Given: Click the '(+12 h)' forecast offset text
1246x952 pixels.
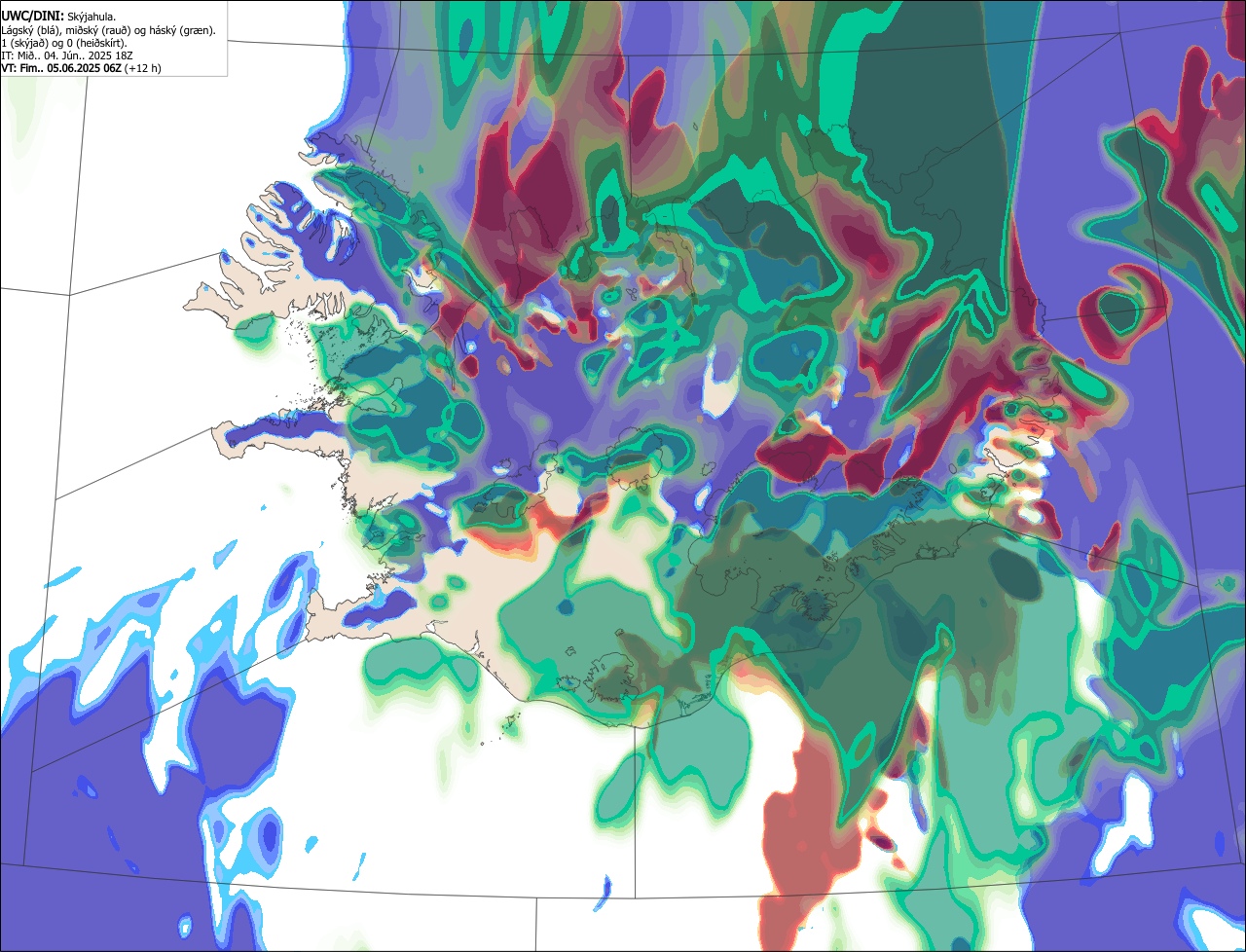Looking at the screenshot, I should click(x=142, y=69).
